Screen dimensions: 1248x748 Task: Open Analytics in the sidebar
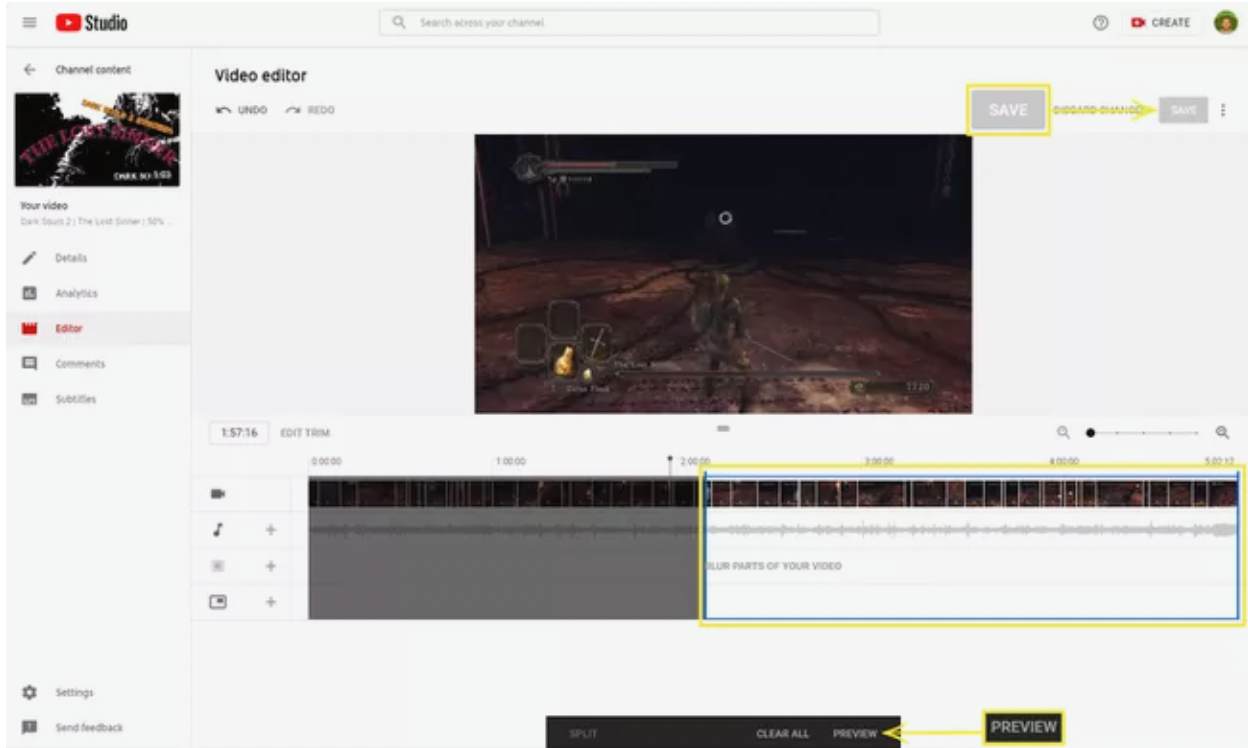pyautogui.click(x=76, y=293)
